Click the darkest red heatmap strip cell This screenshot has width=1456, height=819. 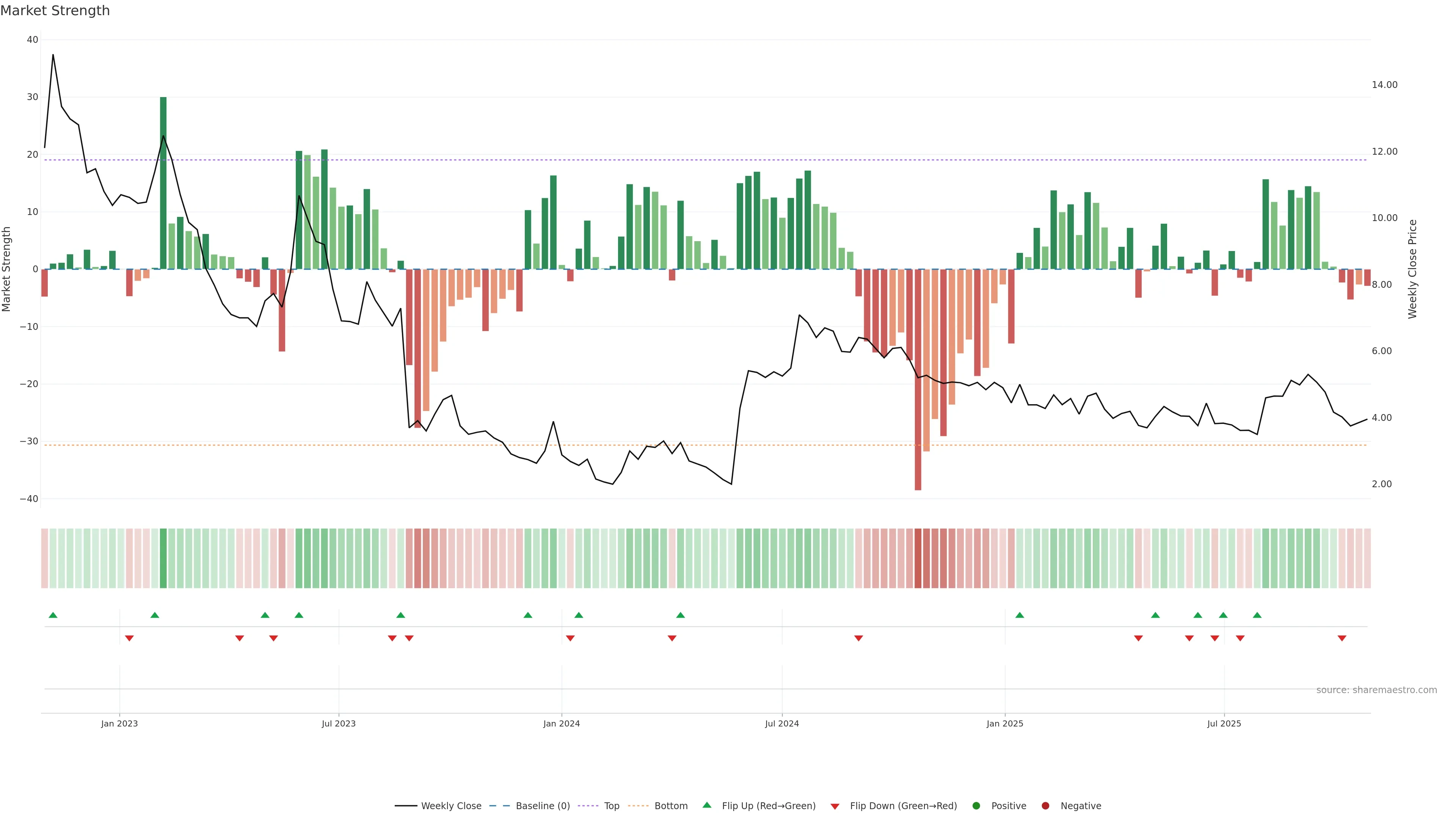point(918,559)
